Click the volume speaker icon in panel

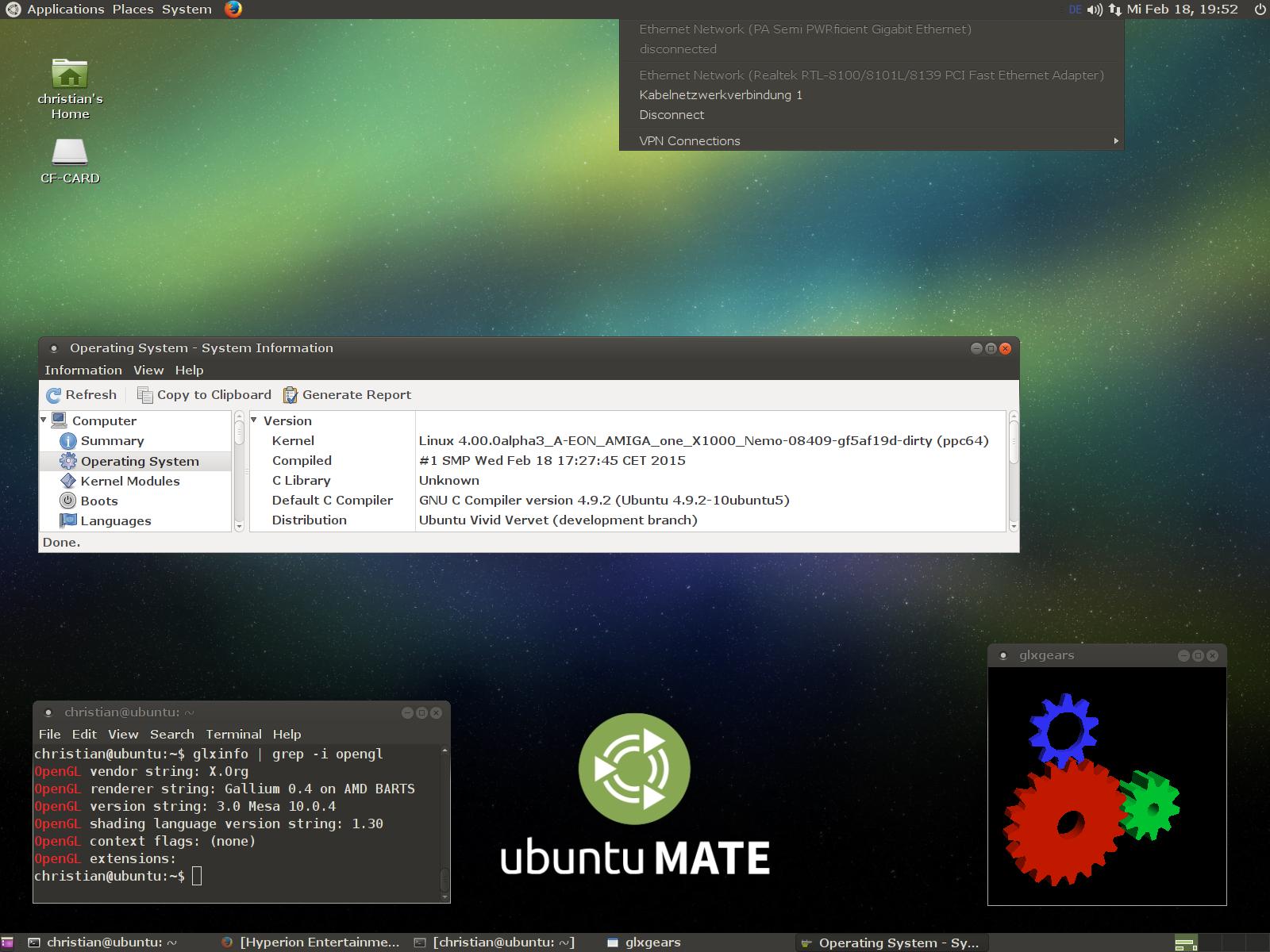1095,10
